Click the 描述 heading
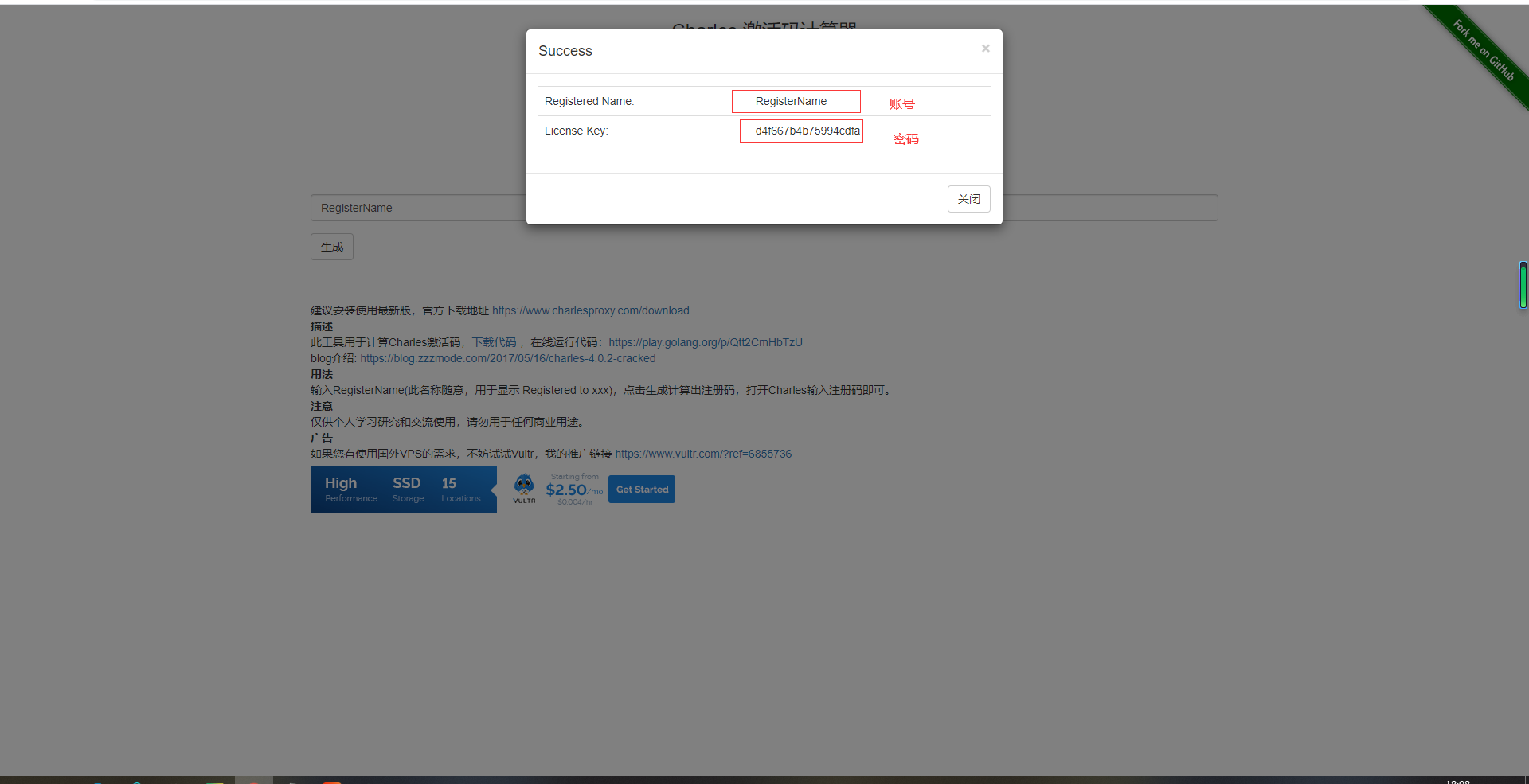 322,326
